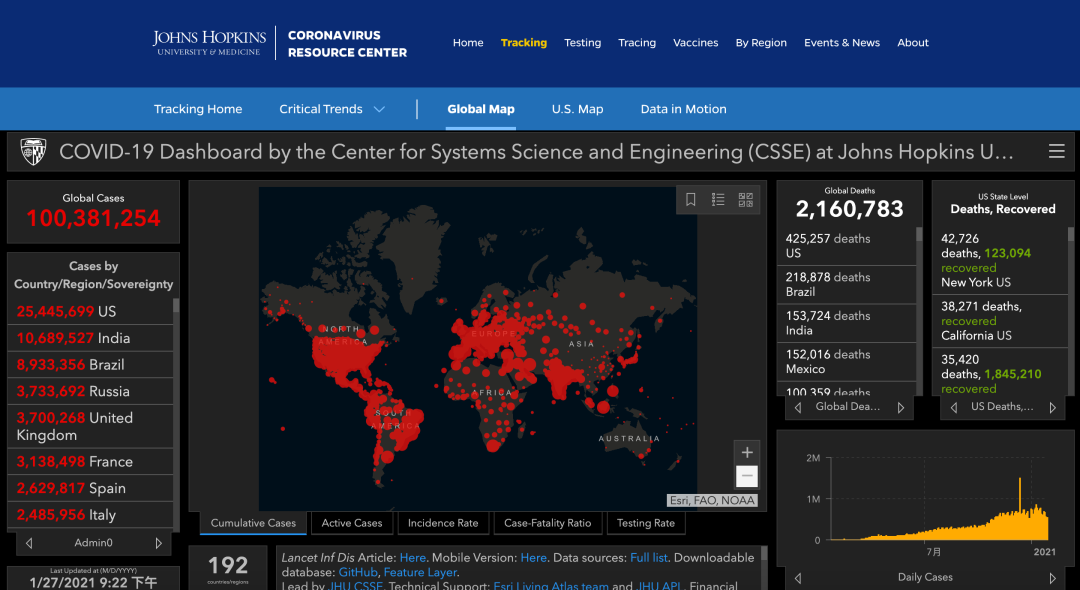Viewport: 1080px width, 590px height.
Task: Click the Esri, FAO, NOAA attribution
Action: coord(712,501)
